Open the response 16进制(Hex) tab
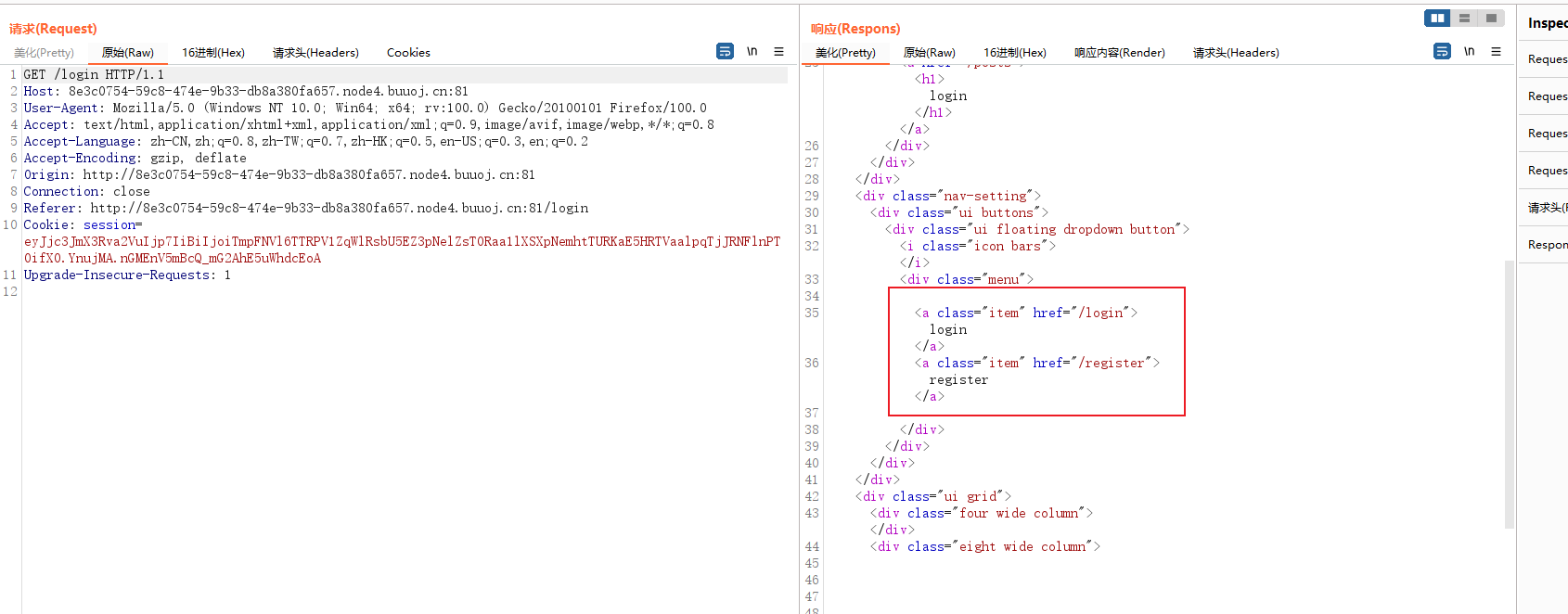Viewport: 1568px width, 614px height. [x=1015, y=53]
